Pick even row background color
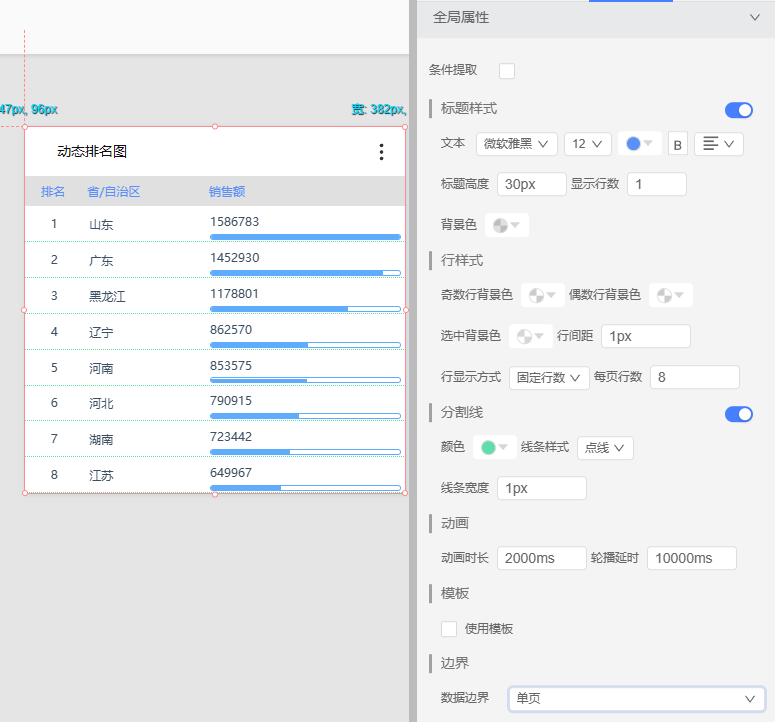Image resolution: width=775 pixels, height=722 pixels. coord(670,295)
